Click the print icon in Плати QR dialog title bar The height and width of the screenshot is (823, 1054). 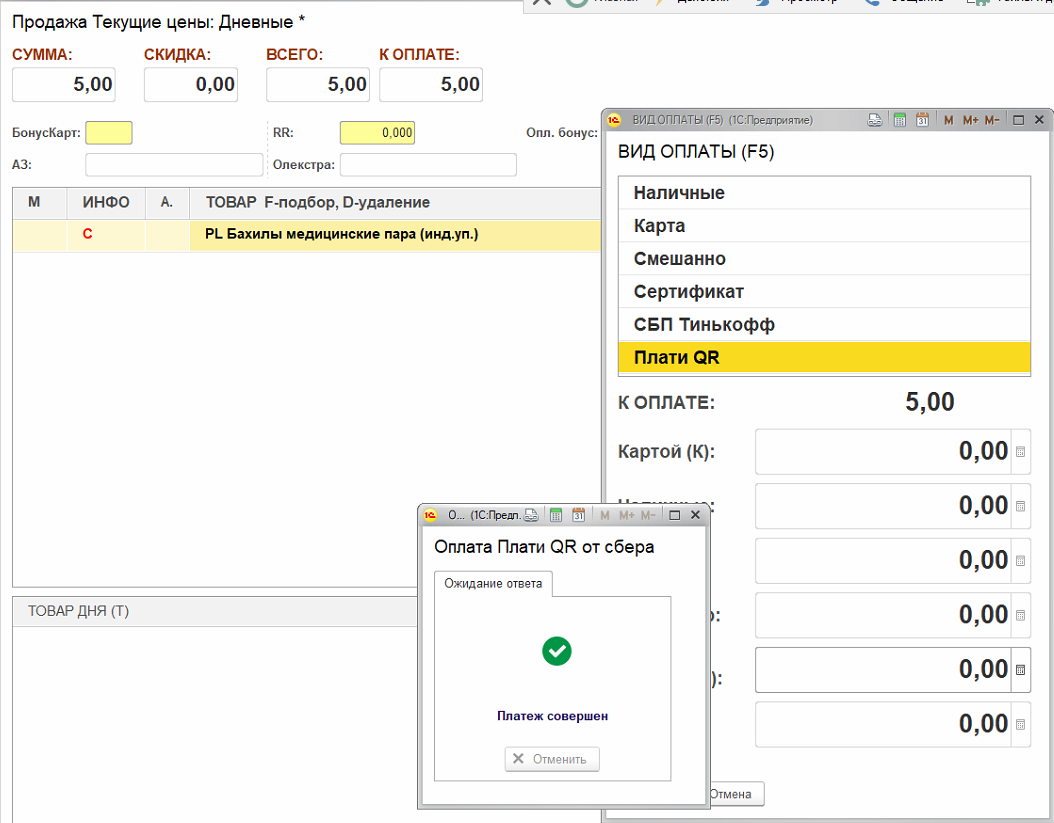tap(532, 515)
